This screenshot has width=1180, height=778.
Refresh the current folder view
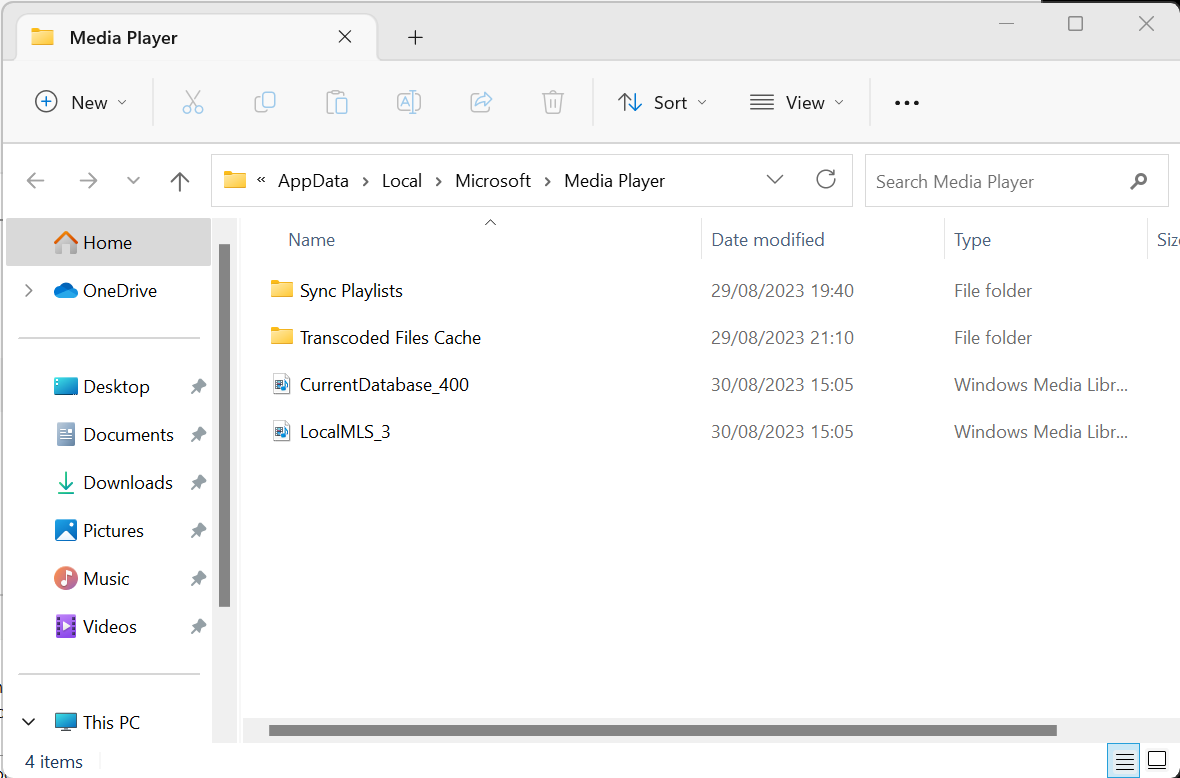(826, 180)
